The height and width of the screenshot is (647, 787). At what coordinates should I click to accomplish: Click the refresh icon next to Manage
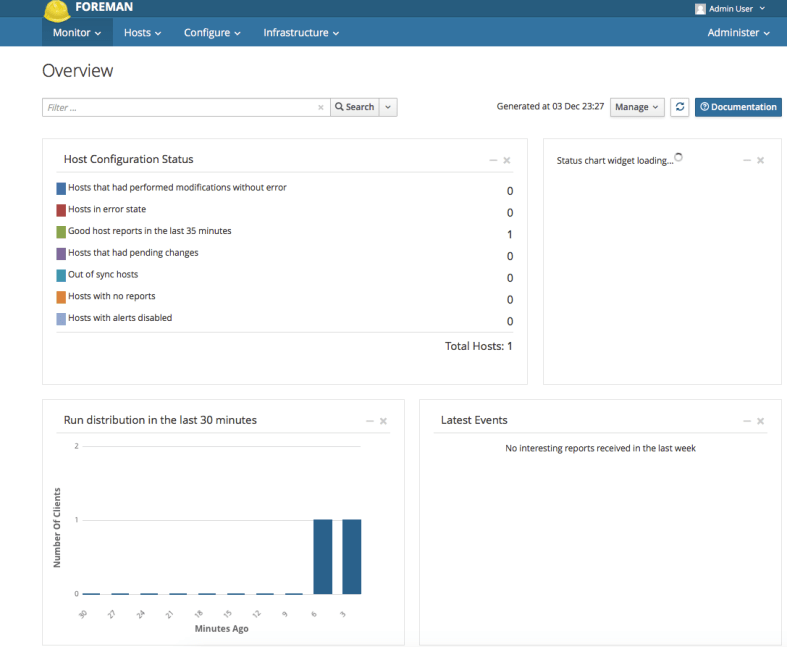[x=680, y=107]
